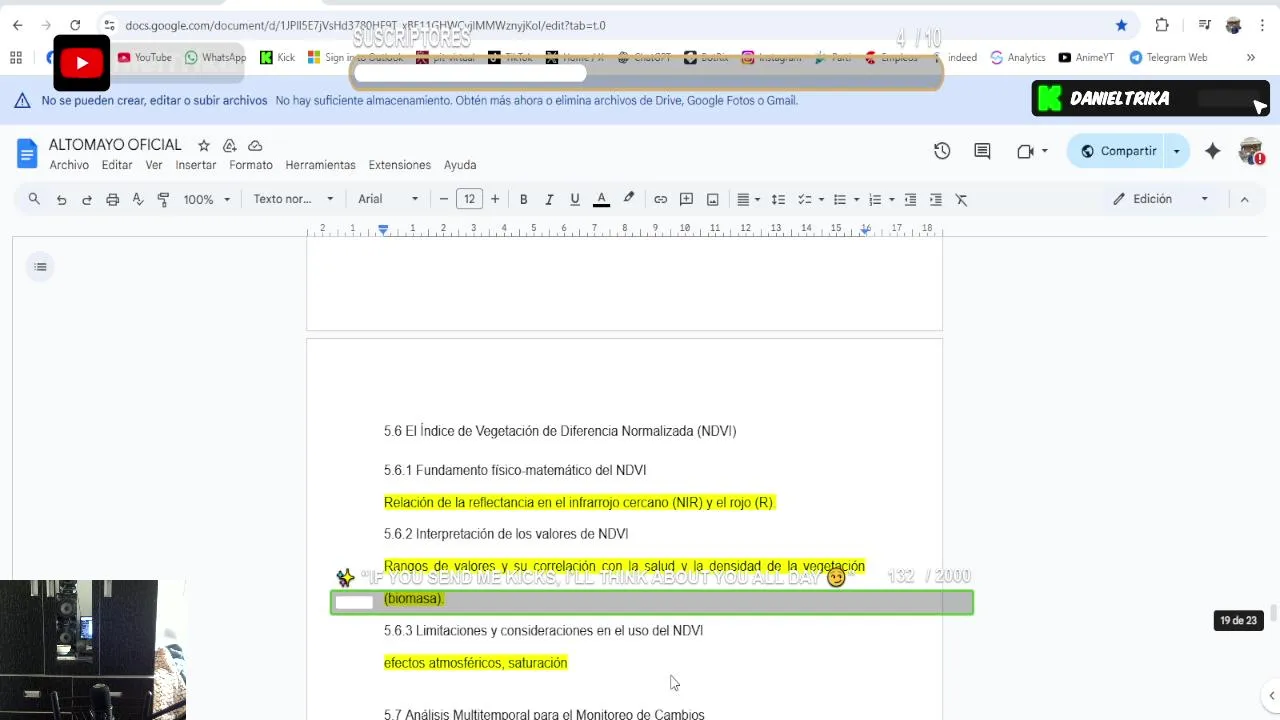1280x720 pixels.
Task: Run spelling and grammar check
Action: coord(138,199)
